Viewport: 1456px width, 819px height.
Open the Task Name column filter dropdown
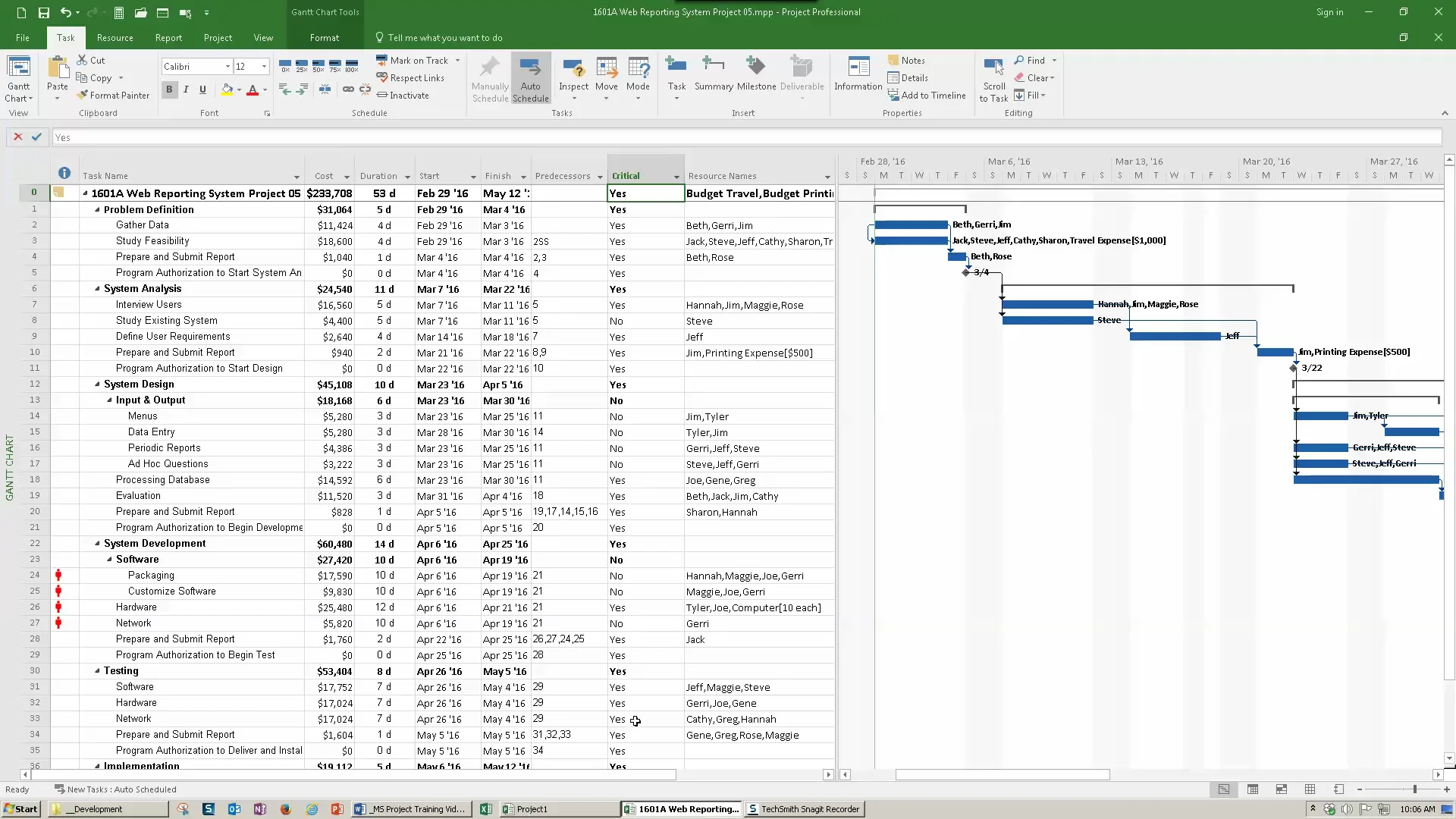[x=297, y=177]
